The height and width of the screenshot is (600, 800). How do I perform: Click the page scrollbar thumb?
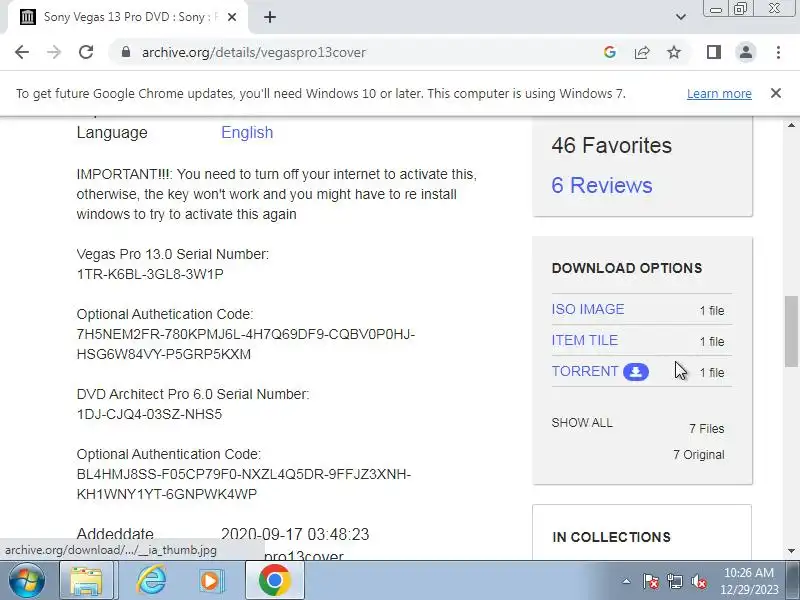click(x=791, y=331)
